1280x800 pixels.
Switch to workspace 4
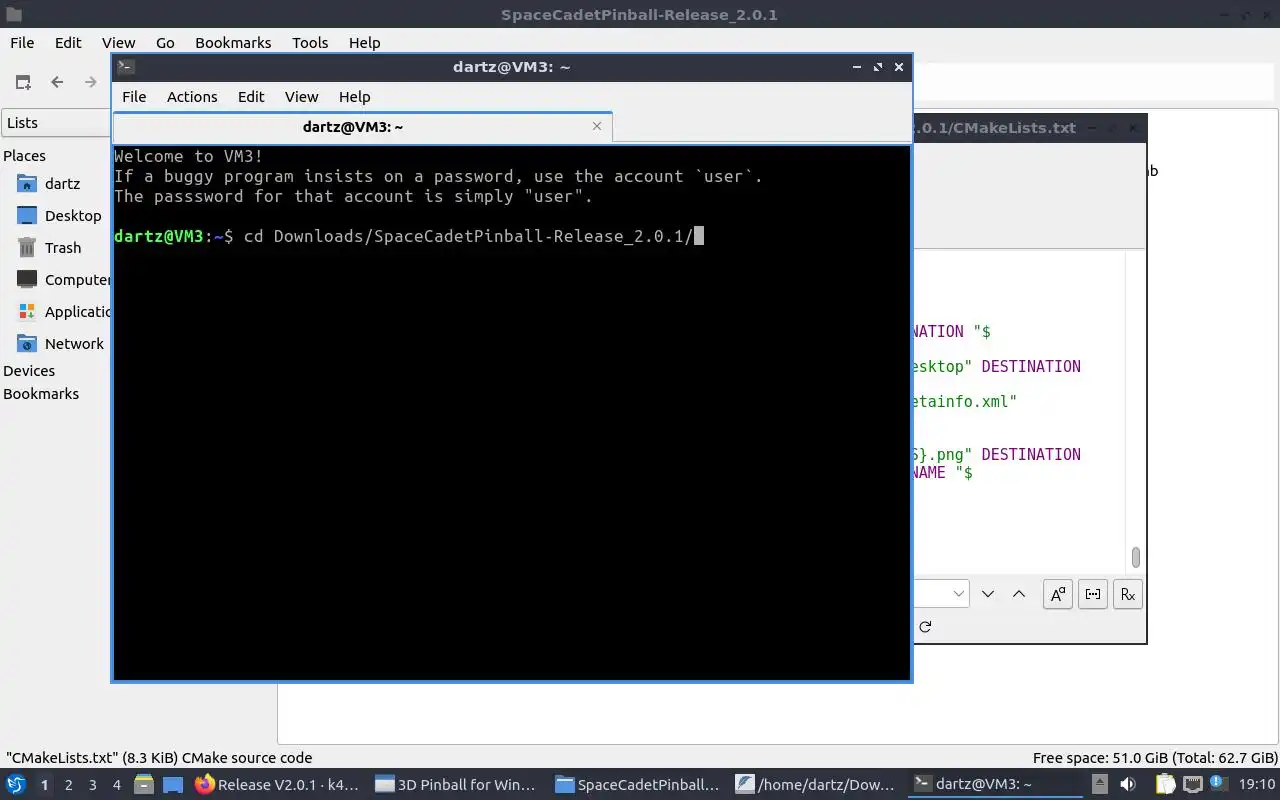point(116,785)
